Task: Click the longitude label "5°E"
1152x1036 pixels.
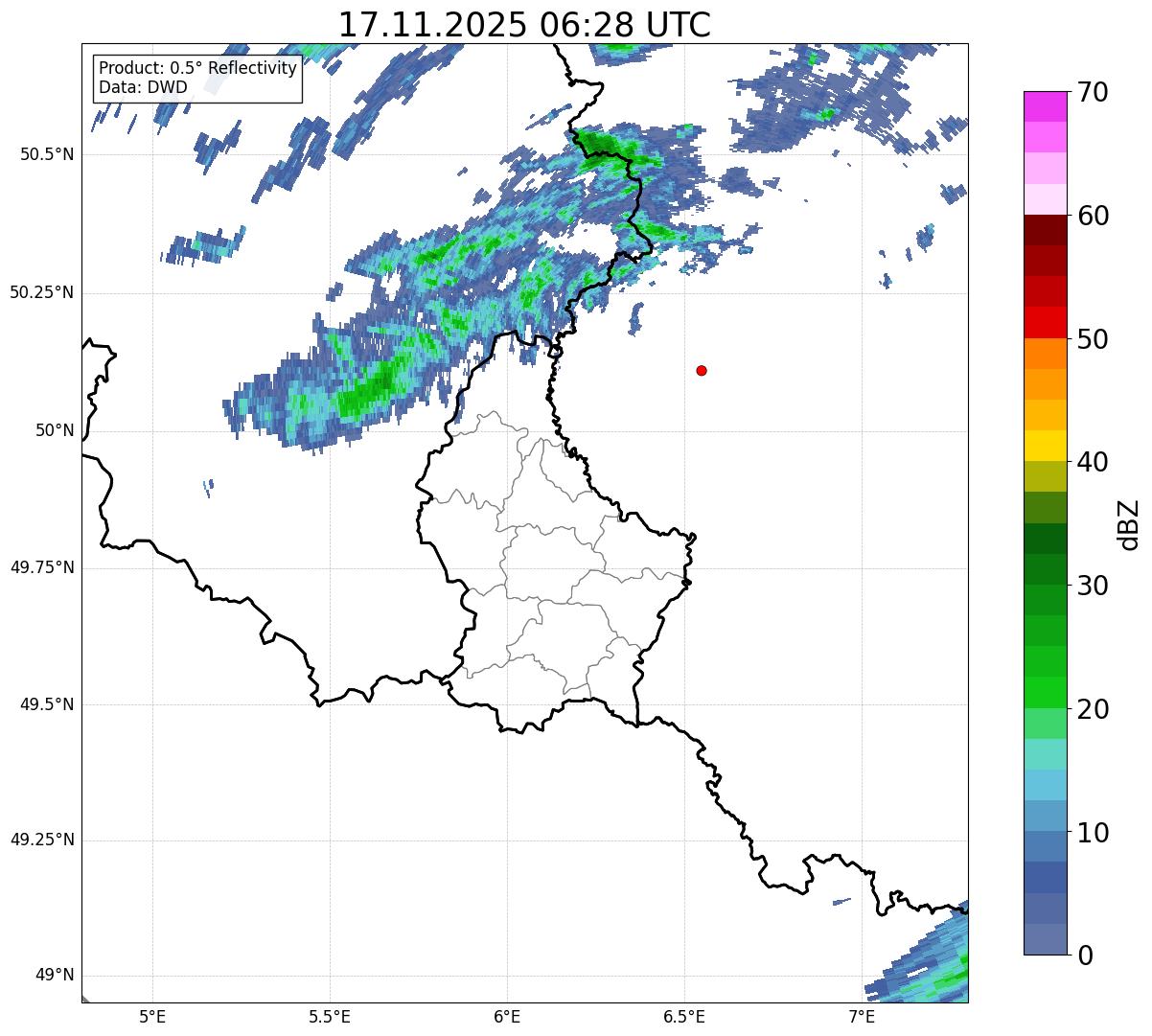Action: pos(152,1016)
